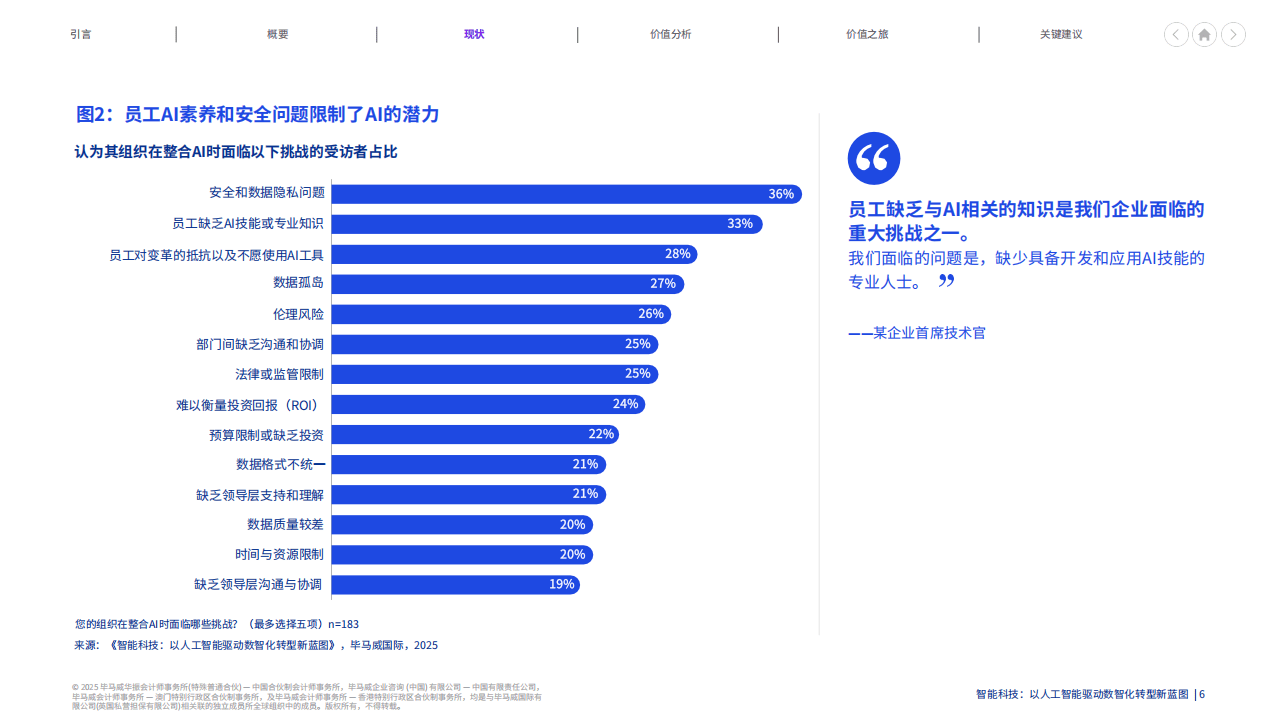Click the next page arrow icon
This screenshot has width=1280, height=720.
[1233, 34]
